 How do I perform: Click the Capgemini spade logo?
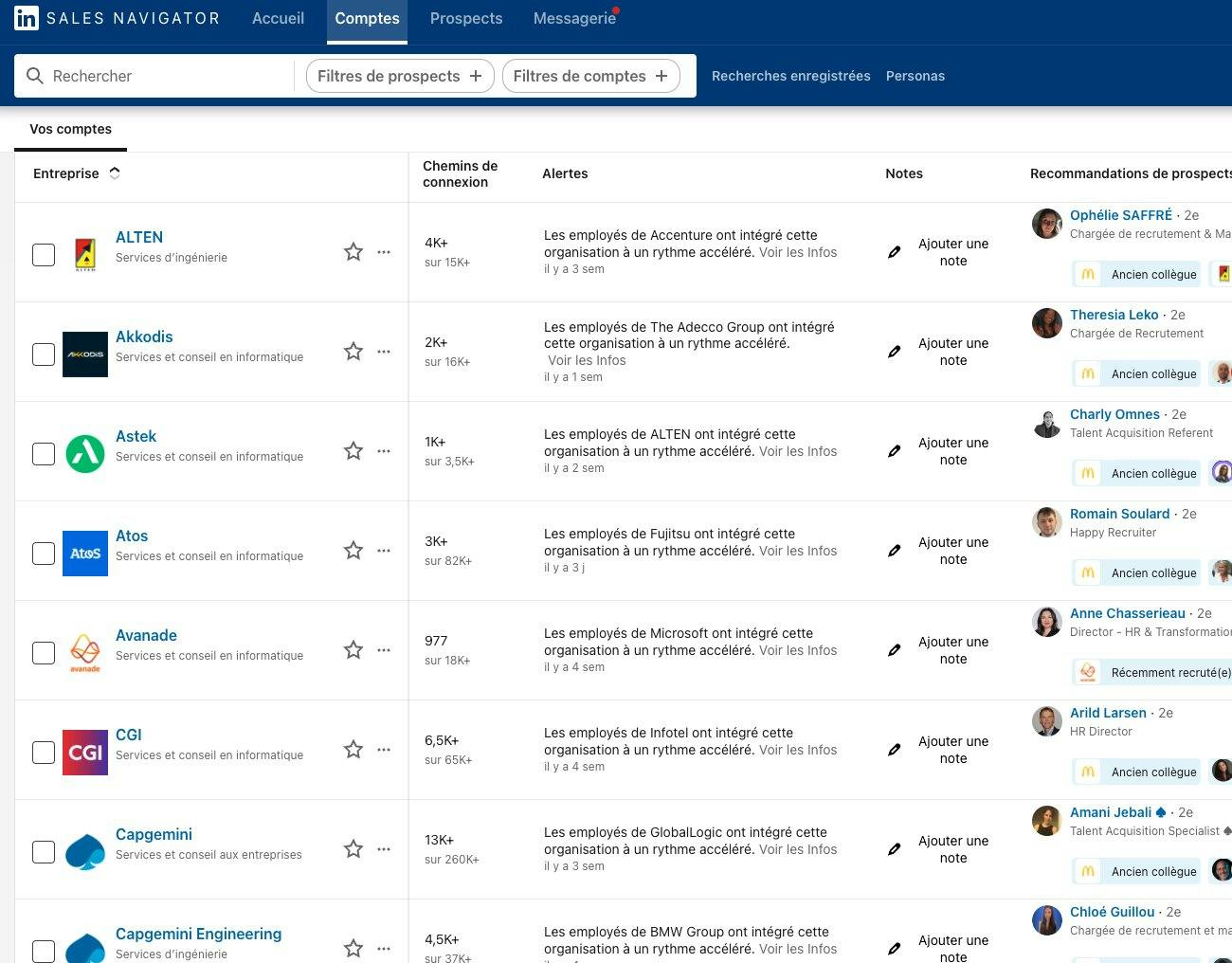[x=85, y=852]
